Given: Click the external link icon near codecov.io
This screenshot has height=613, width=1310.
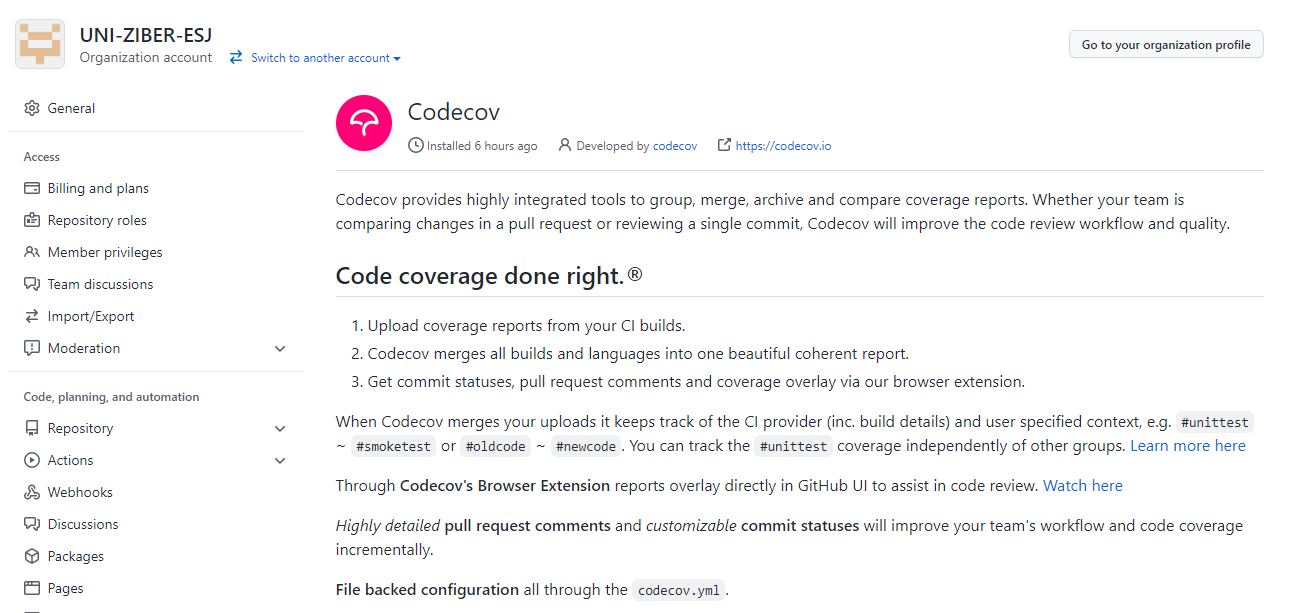Looking at the screenshot, I should pyautogui.click(x=724, y=145).
